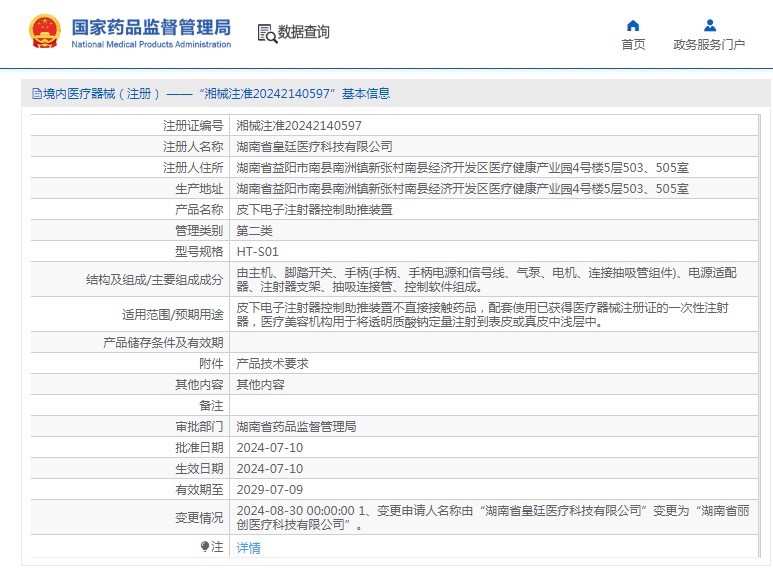773x571 pixels.
Task: Click the 基本信息 section header title
Action: pos(366,94)
